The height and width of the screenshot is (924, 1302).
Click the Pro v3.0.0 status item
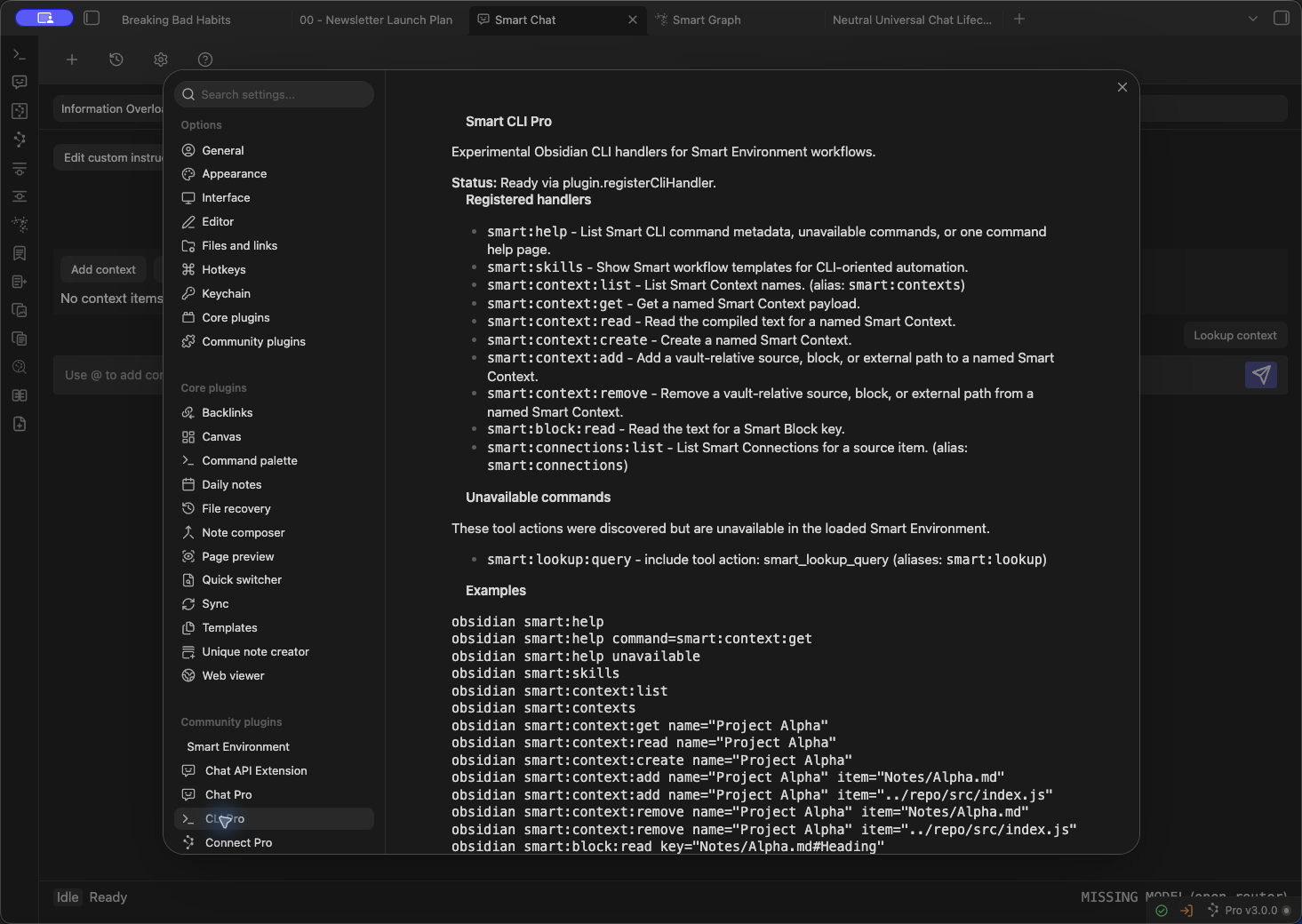(1250, 910)
